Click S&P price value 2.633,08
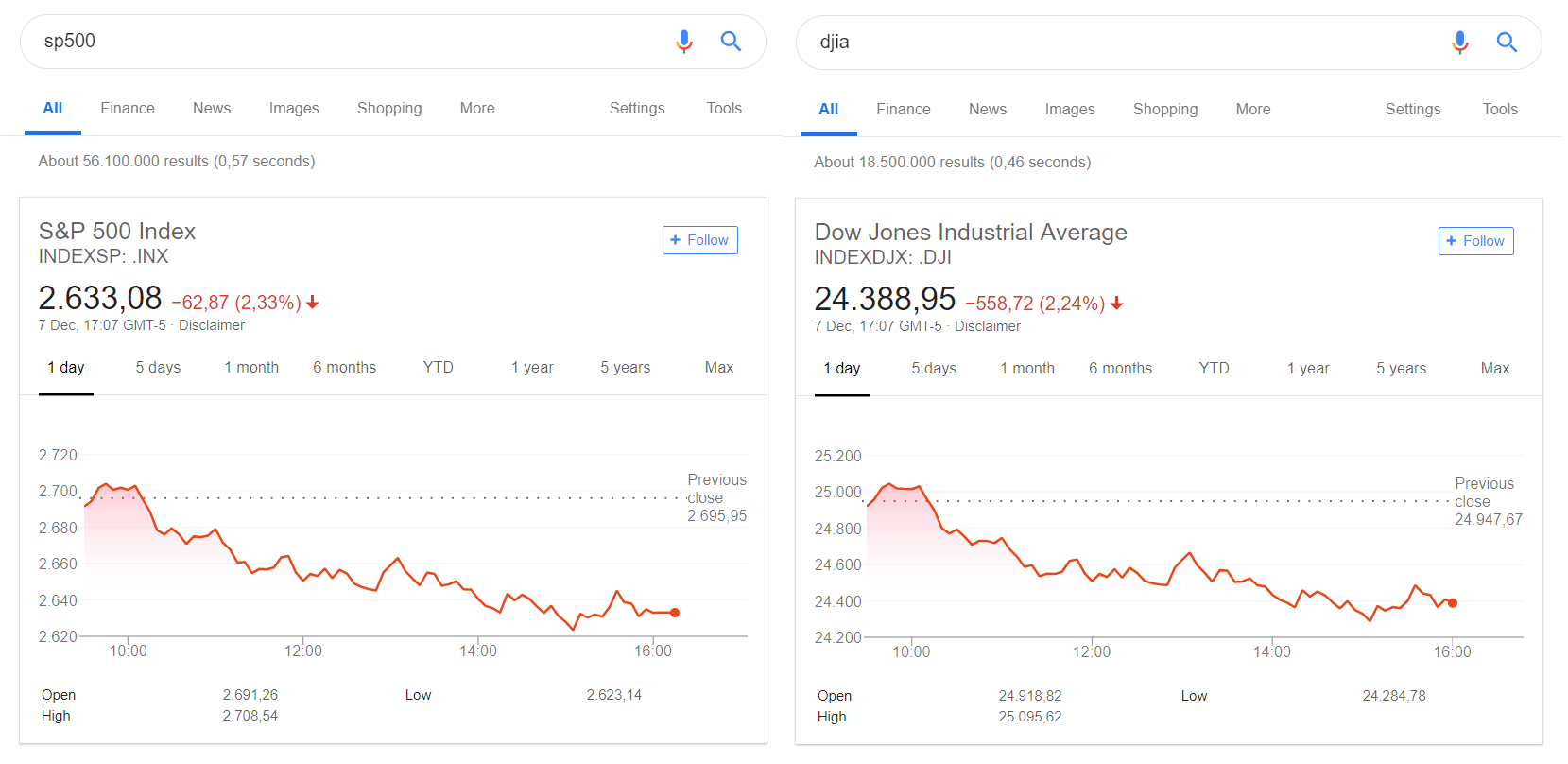 [100, 298]
